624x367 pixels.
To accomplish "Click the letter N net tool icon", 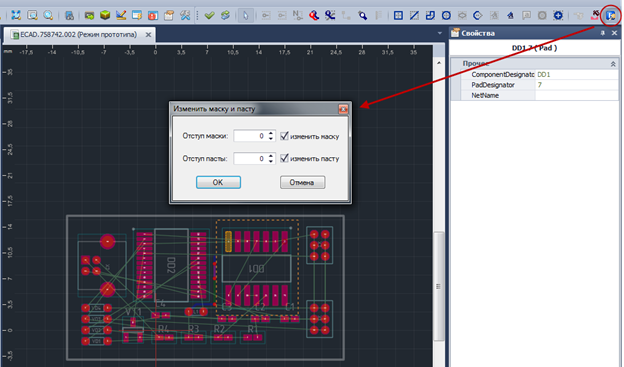I will coord(297,15).
